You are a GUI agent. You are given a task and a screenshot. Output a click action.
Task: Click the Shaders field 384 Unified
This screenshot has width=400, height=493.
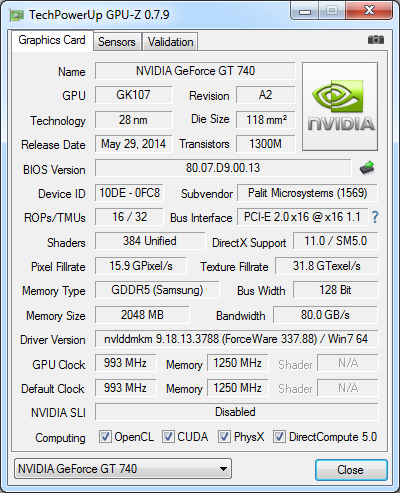point(150,241)
